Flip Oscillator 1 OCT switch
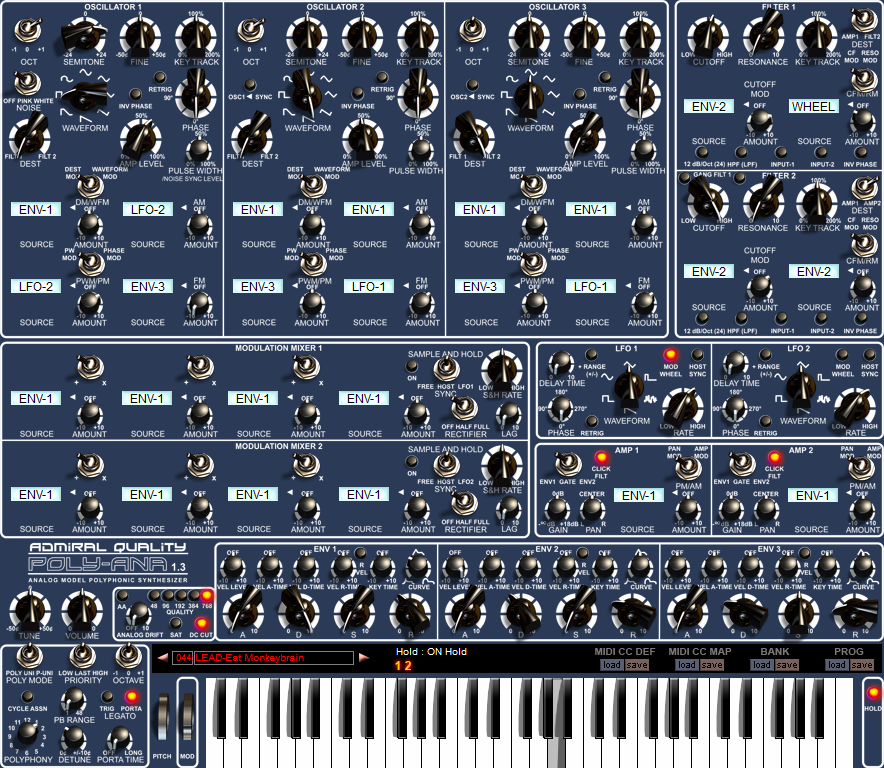 [28, 30]
